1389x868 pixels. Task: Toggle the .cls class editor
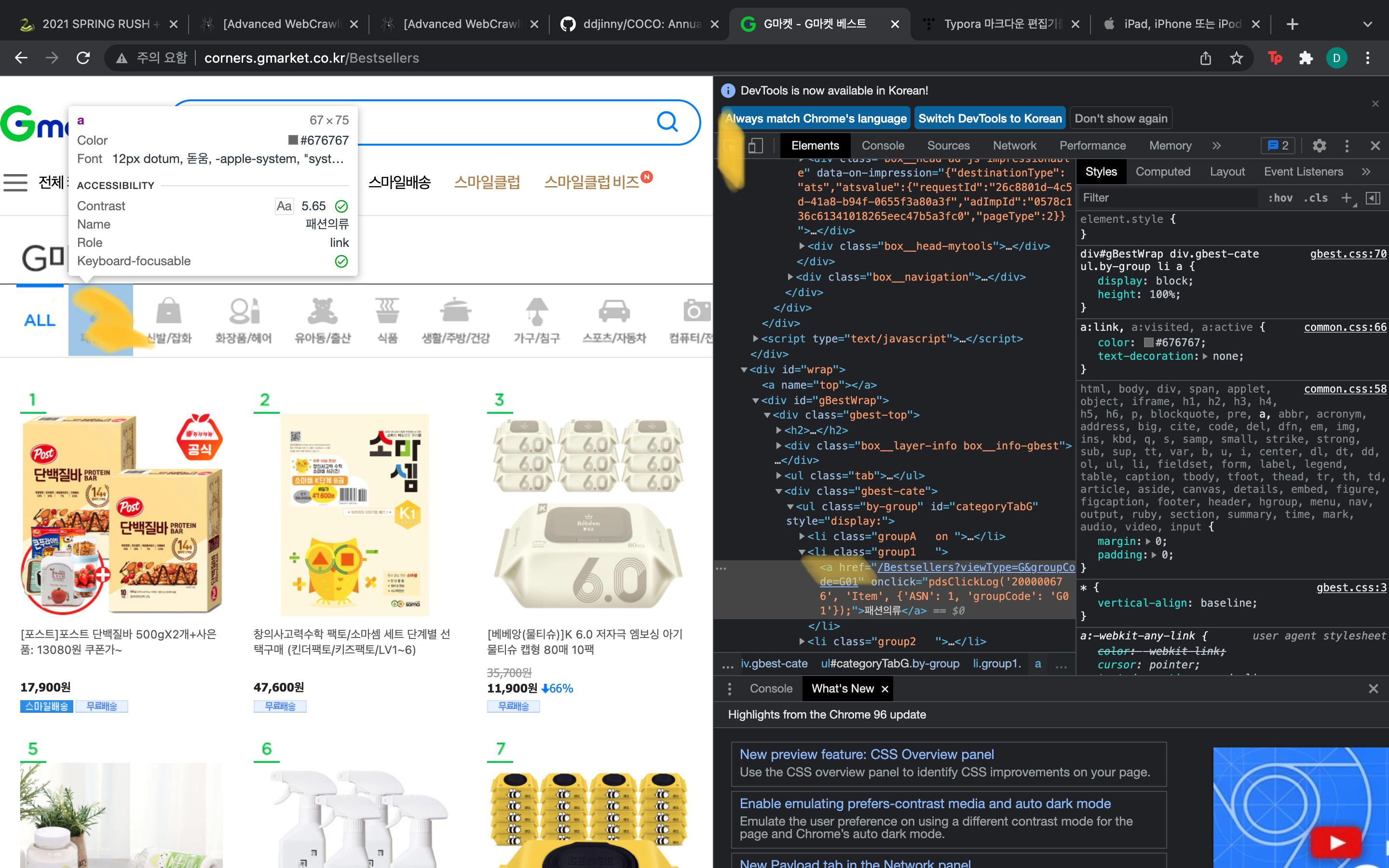[x=1316, y=198]
